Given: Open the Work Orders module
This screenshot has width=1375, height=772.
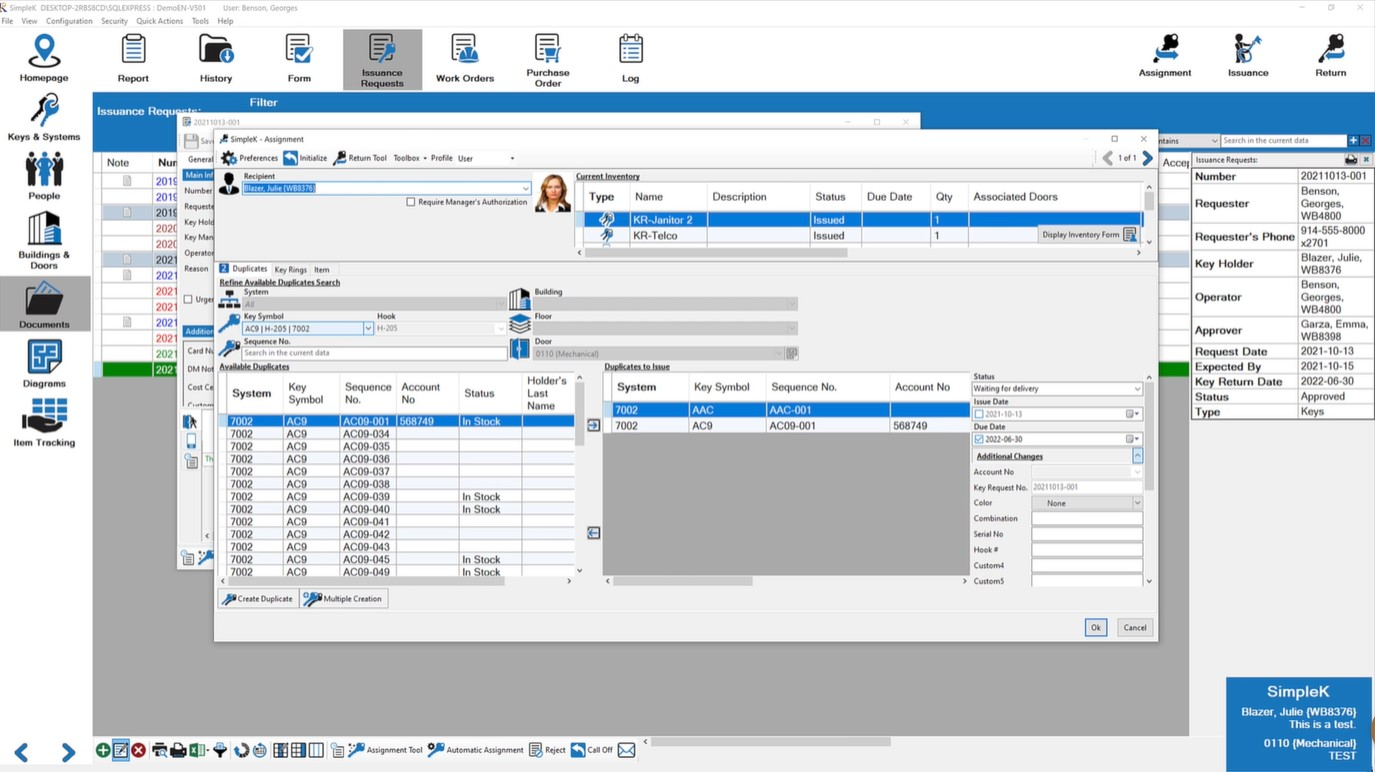Looking at the screenshot, I should [464, 59].
